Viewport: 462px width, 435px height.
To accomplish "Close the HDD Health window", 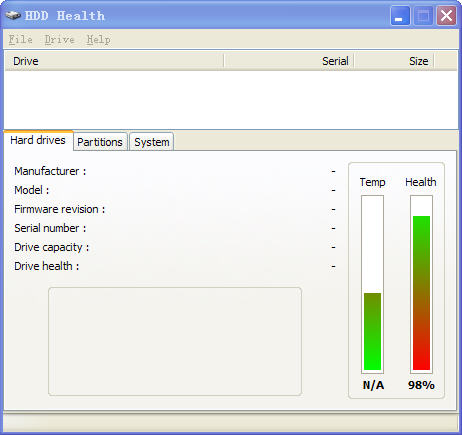I will pos(446,15).
